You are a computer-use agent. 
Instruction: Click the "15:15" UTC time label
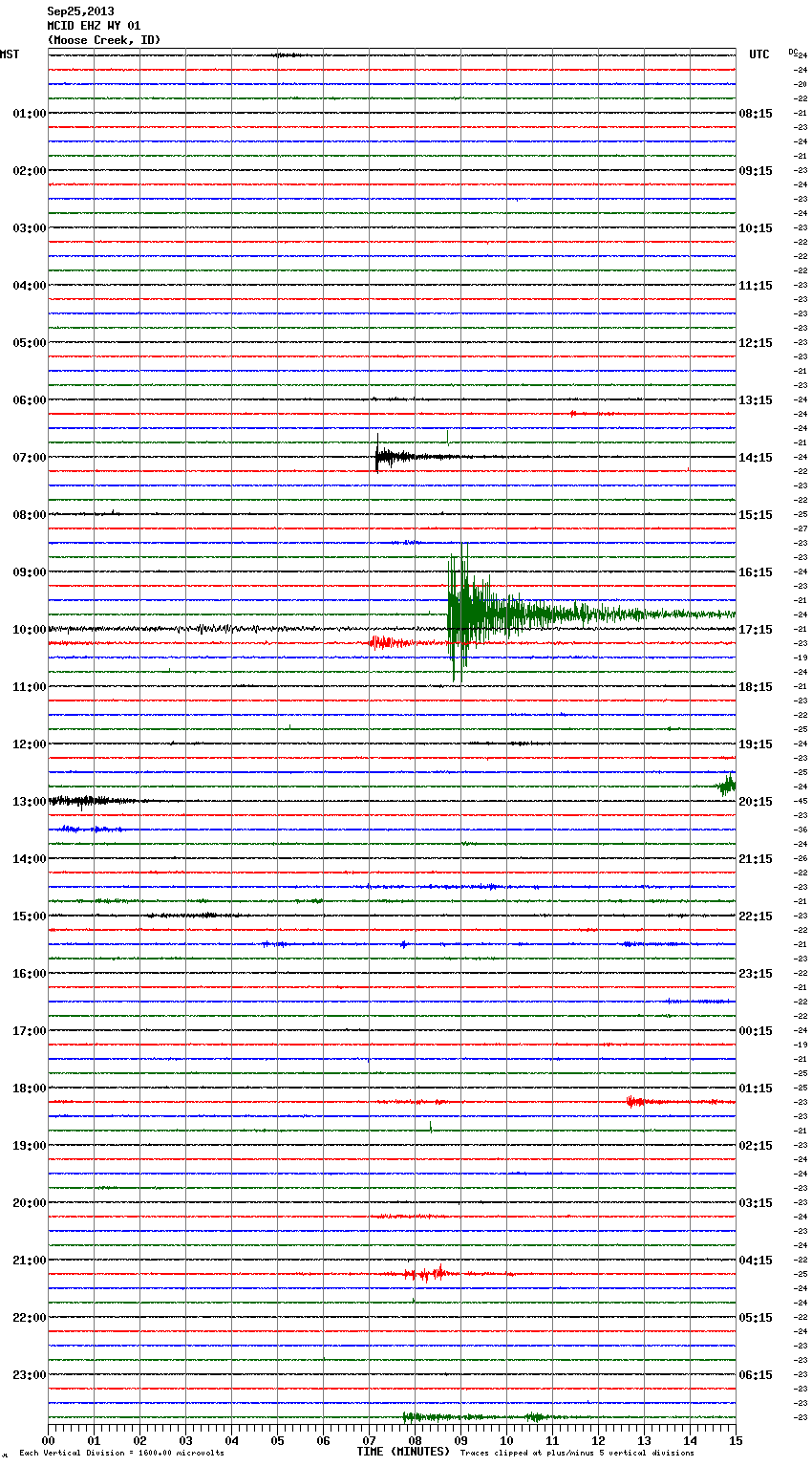pos(756,515)
